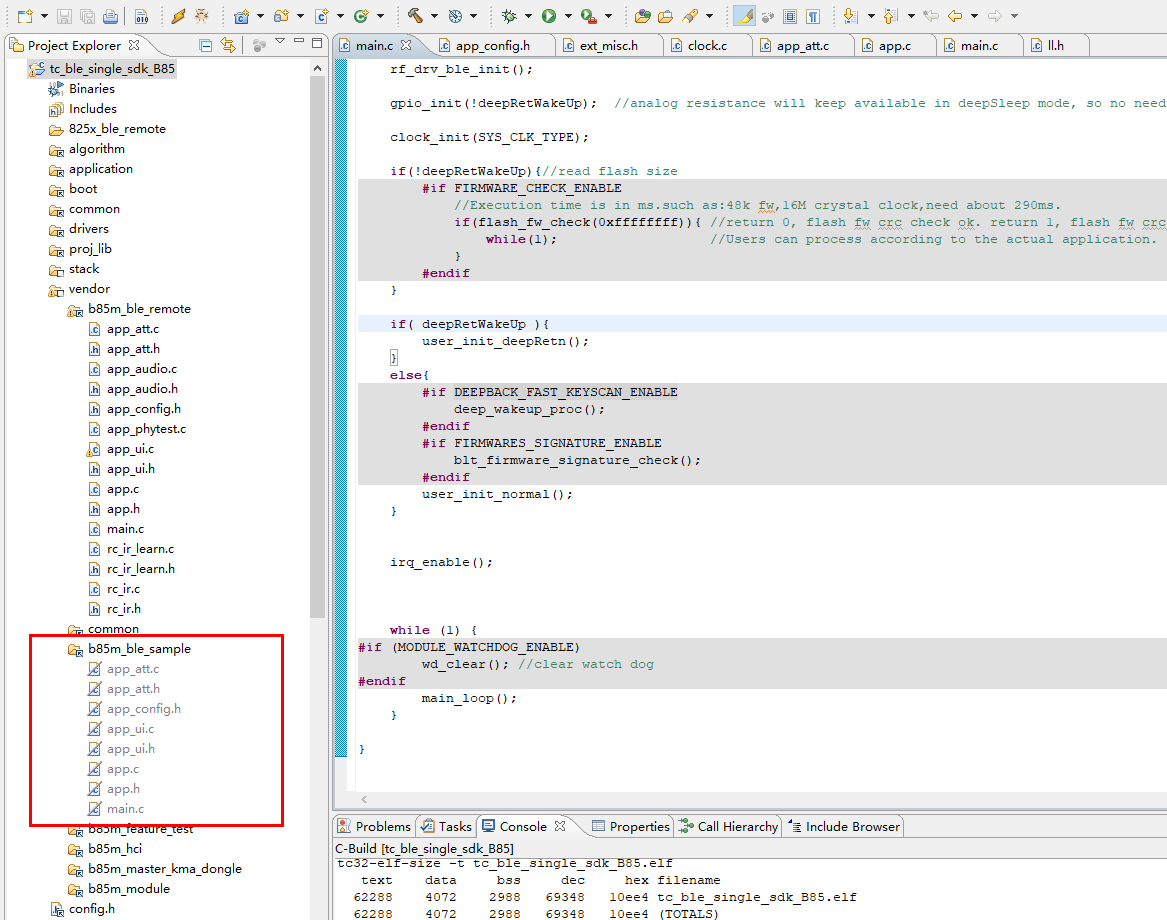
Task: Toggle Link with Editor in Project Explorer
Action: [x=228, y=45]
